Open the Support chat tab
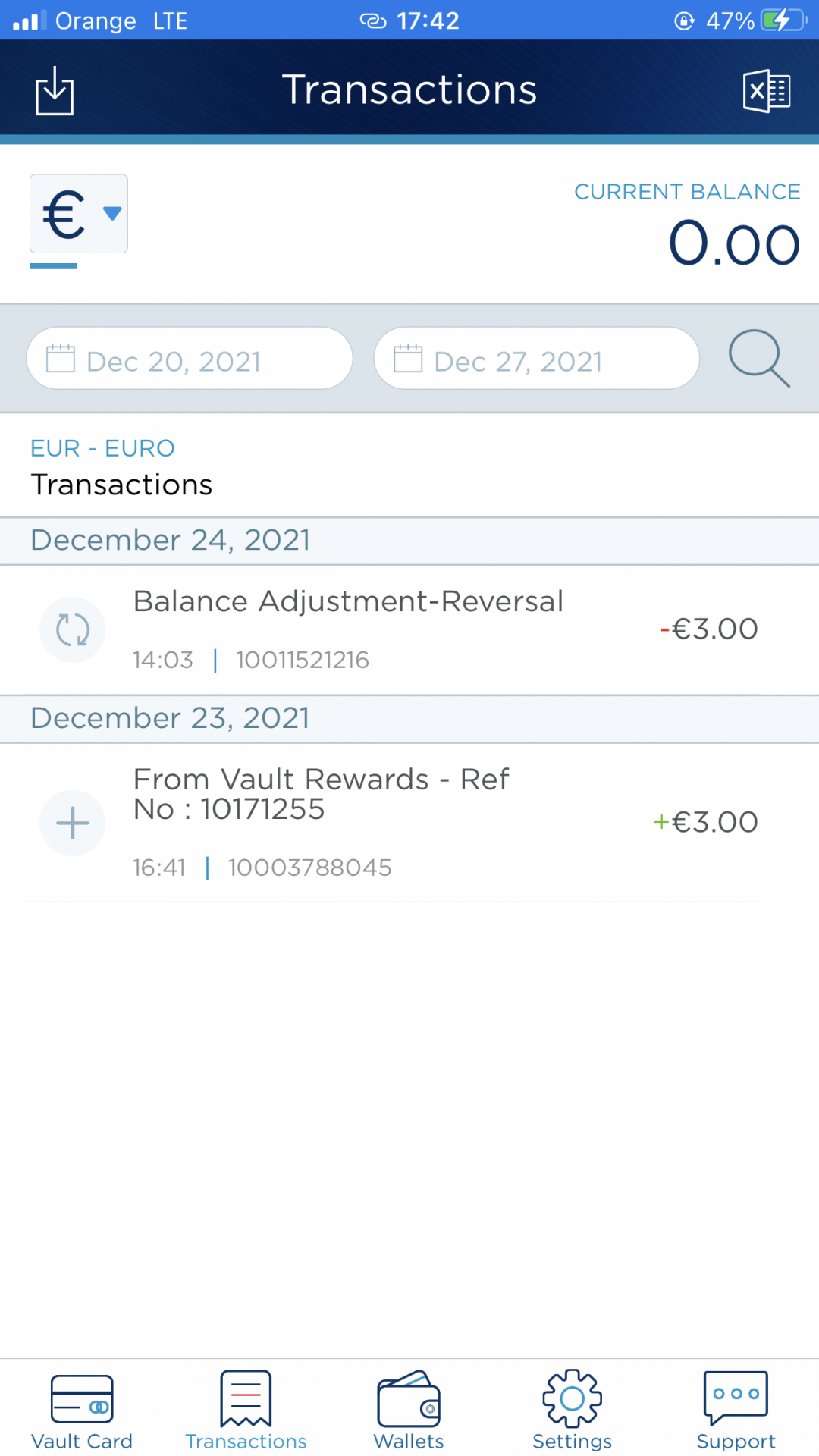 736,1409
